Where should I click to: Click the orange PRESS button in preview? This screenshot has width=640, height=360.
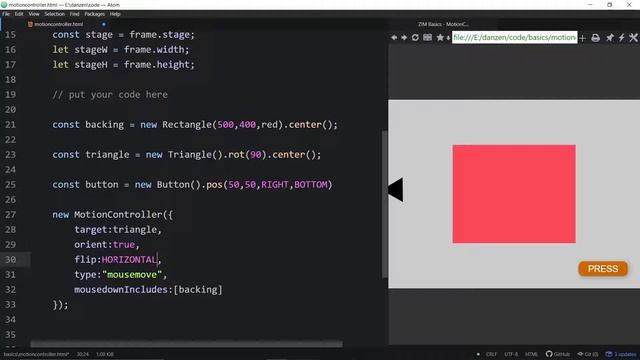click(603, 269)
